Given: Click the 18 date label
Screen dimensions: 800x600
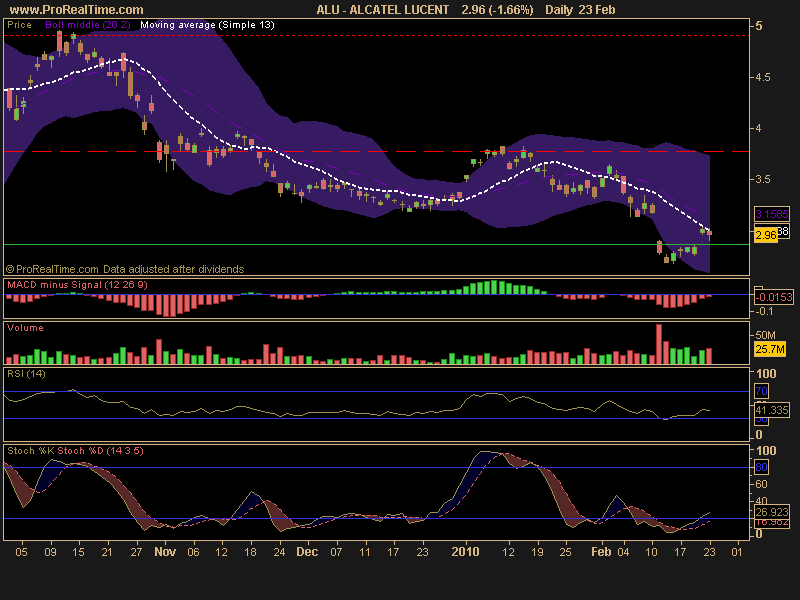Looking at the screenshot, I should pos(250,552).
